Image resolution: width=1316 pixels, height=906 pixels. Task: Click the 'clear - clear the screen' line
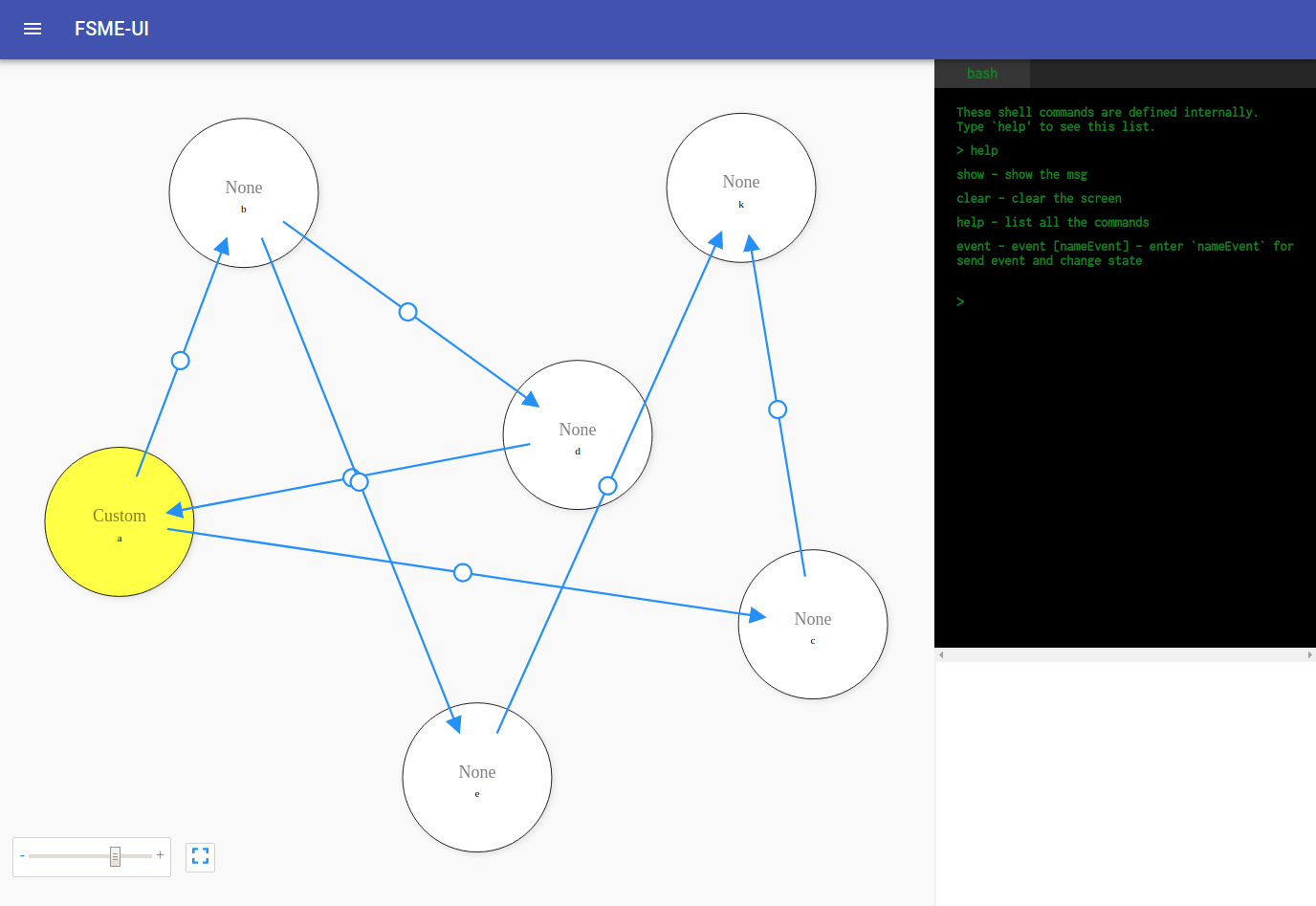tap(1039, 198)
